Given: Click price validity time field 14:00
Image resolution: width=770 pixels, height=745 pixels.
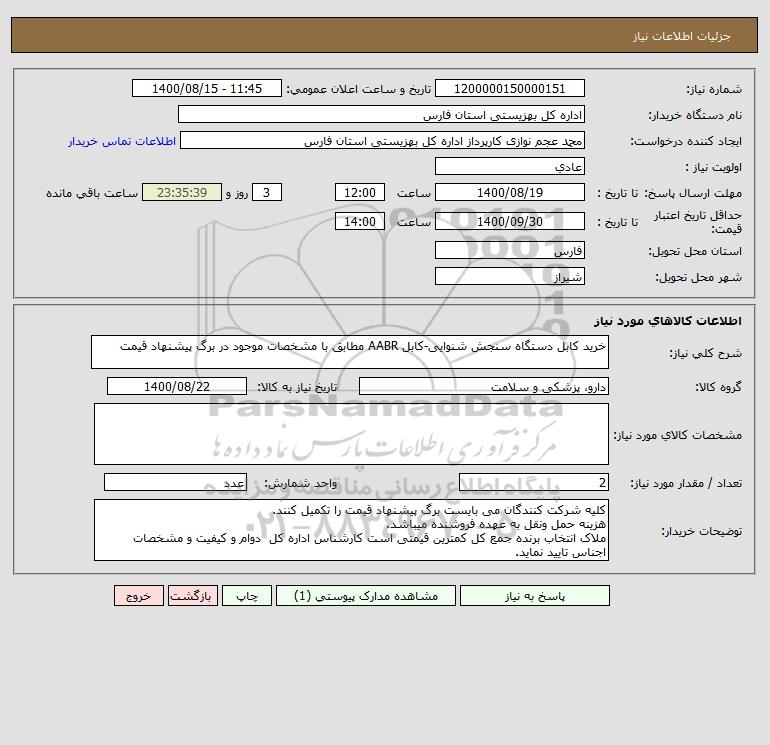Looking at the screenshot, I should coord(360,221).
